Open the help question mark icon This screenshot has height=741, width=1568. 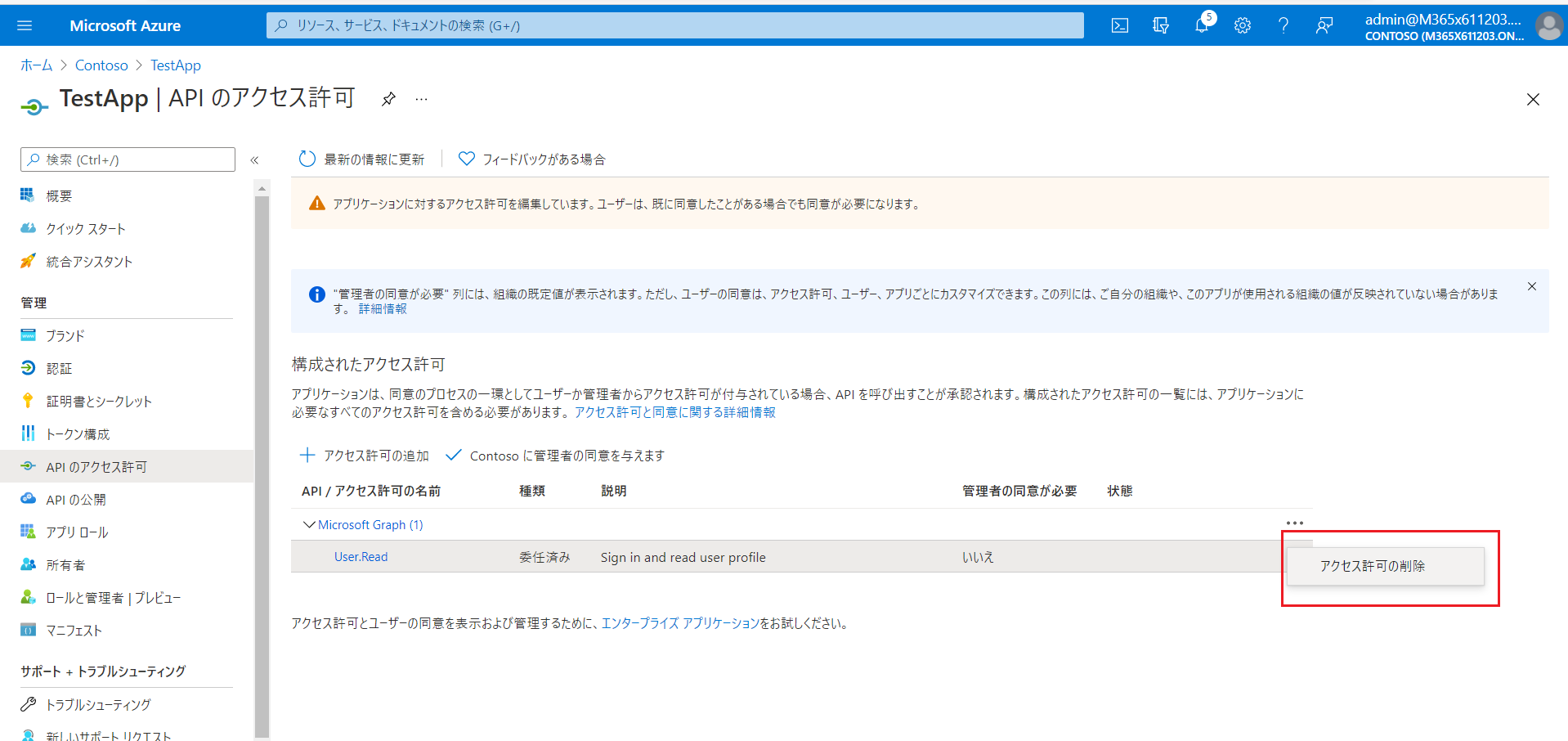(x=1284, y=25)
